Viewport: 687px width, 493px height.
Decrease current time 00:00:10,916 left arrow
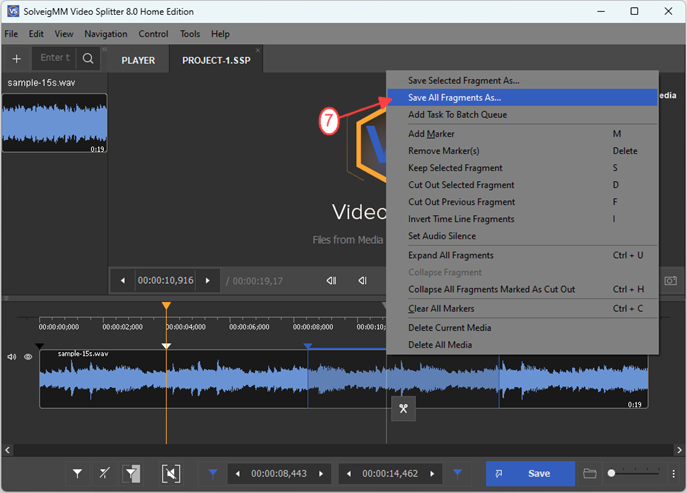123,280
